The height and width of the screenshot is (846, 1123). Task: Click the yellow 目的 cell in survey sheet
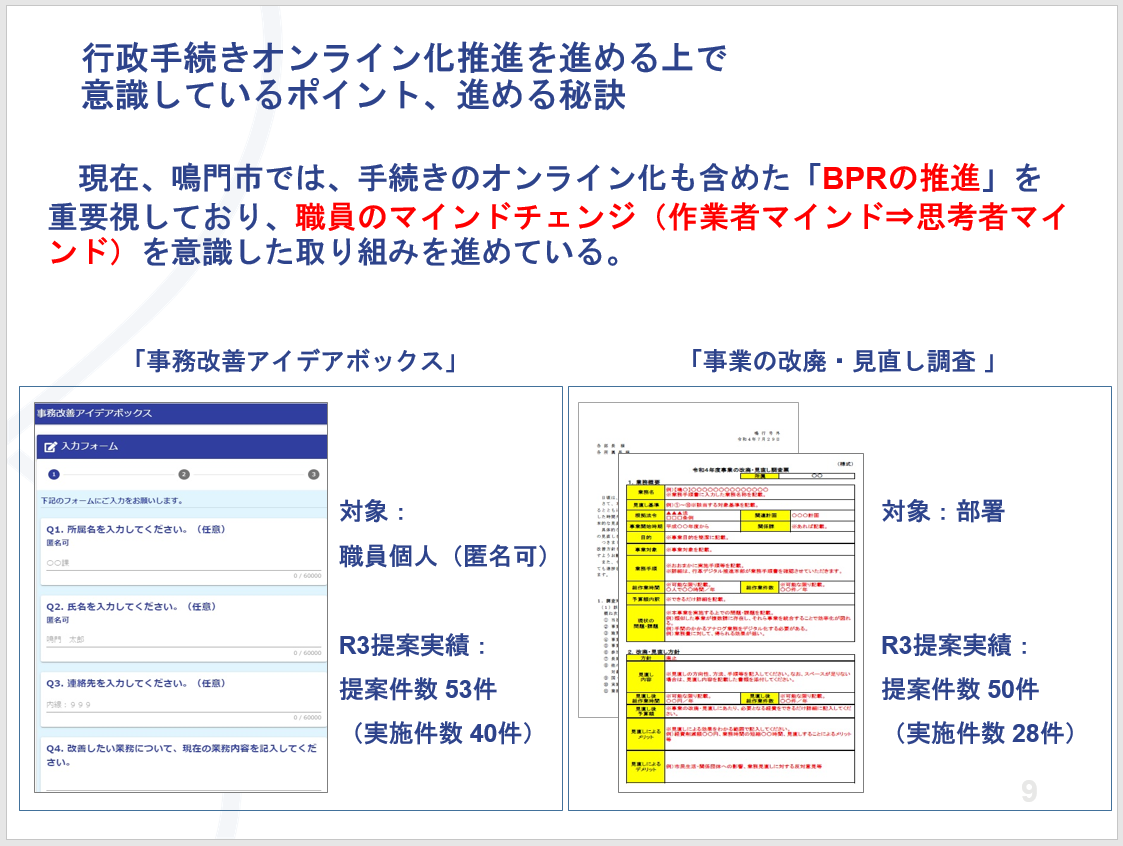(x=646, y=537)
